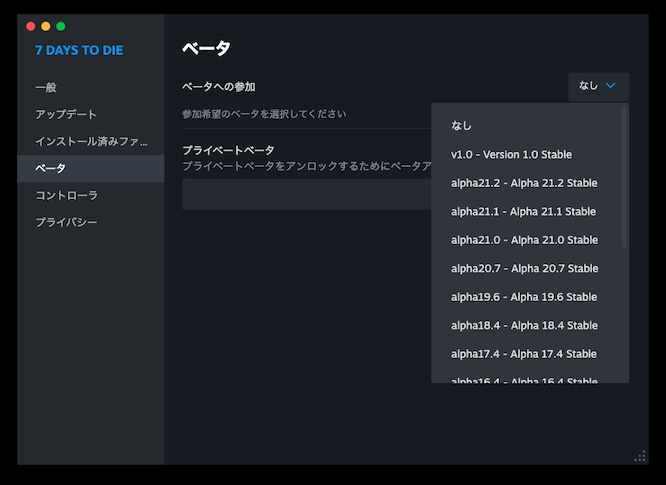666x485 pixels.
Task: Select なし option in dropdown list
Action: [461, 126]
